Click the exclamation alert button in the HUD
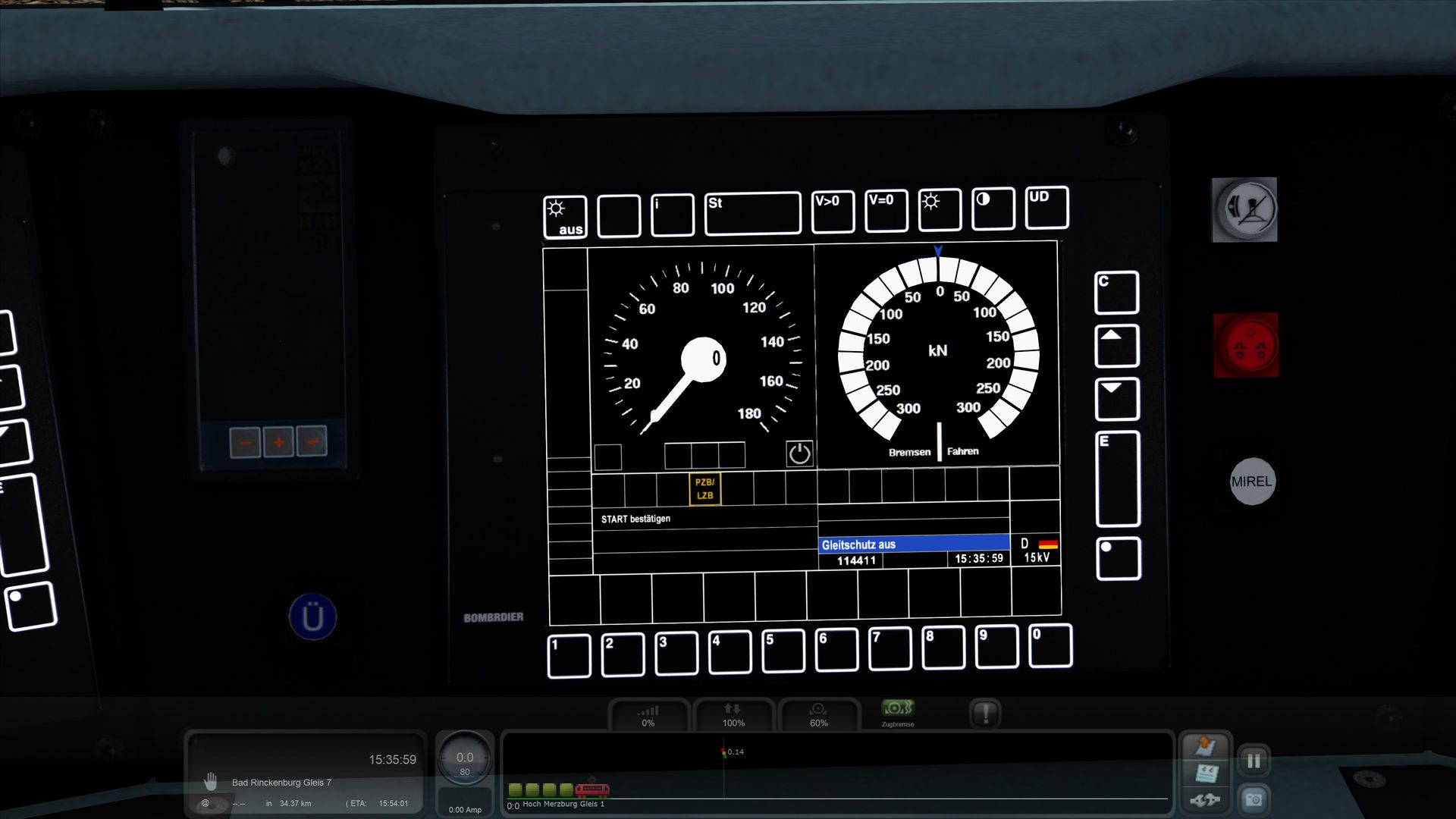The height and width of the screenshot is (819, 1456). 985,714
